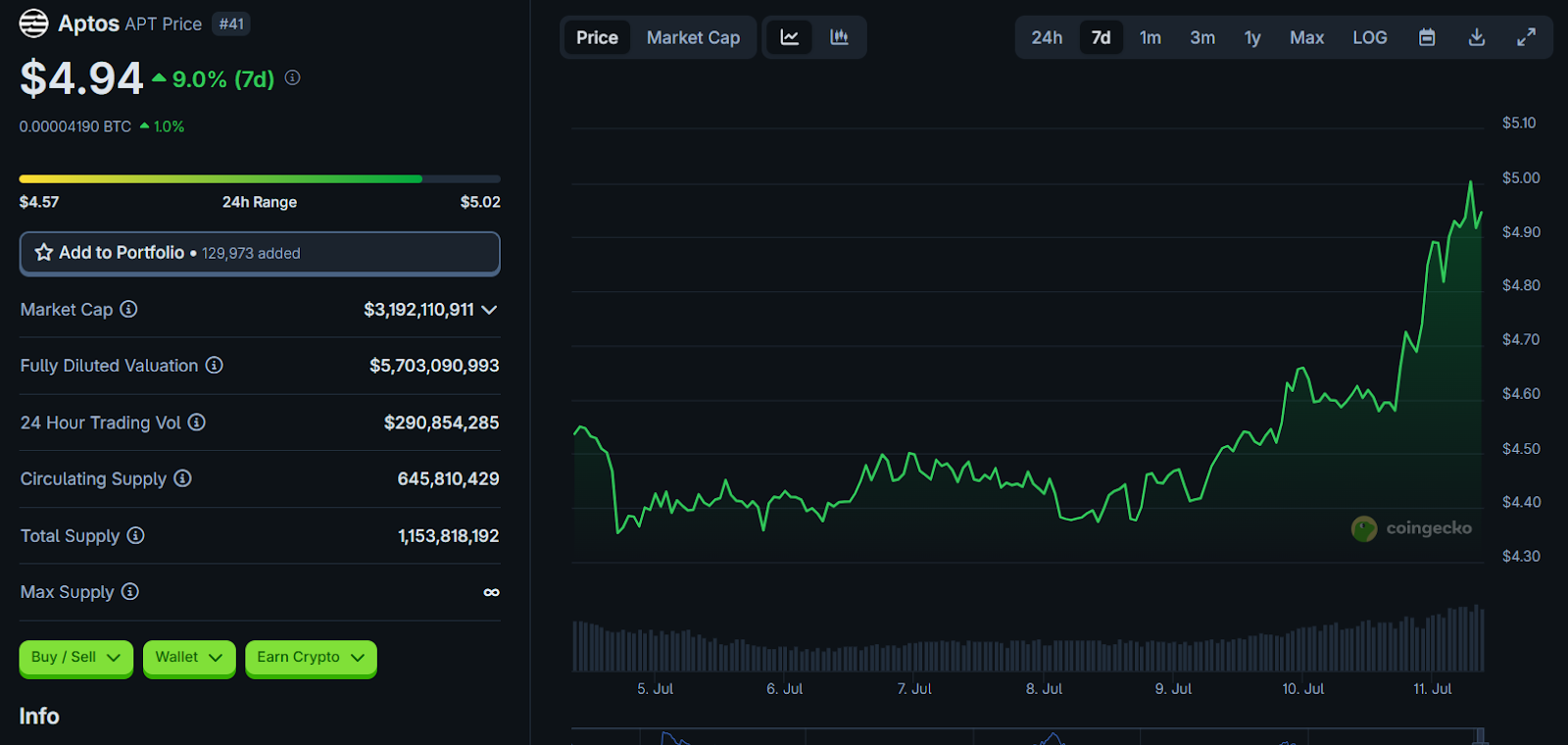The height and width of the screenshot is (745, 1568).
Task: Show Max Supply info icon
Action: coord(130,591)
